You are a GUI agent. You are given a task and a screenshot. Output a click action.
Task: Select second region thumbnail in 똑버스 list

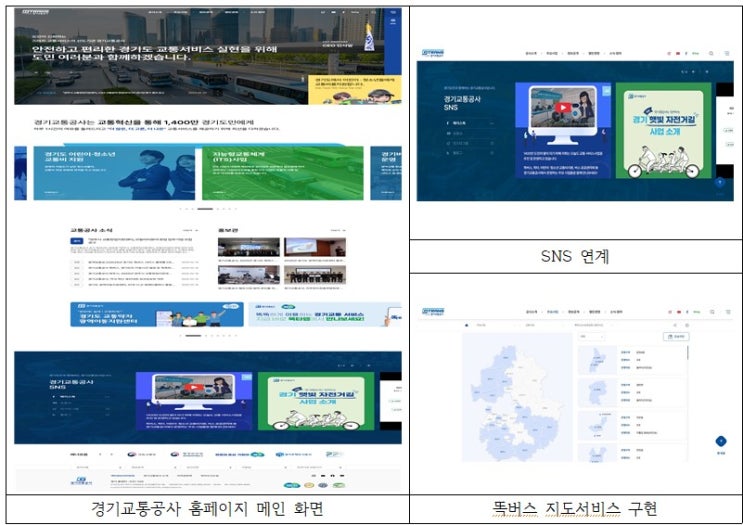click(597, 393)
